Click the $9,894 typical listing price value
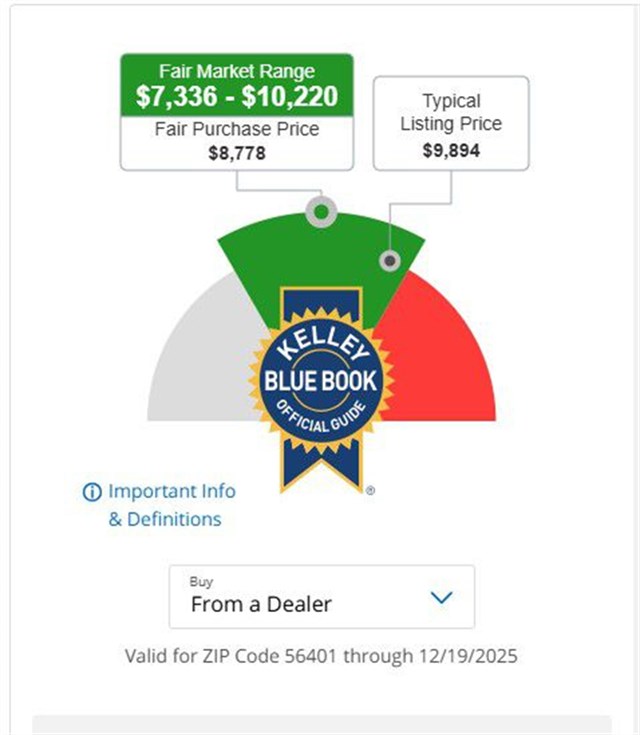 [451, 149]
